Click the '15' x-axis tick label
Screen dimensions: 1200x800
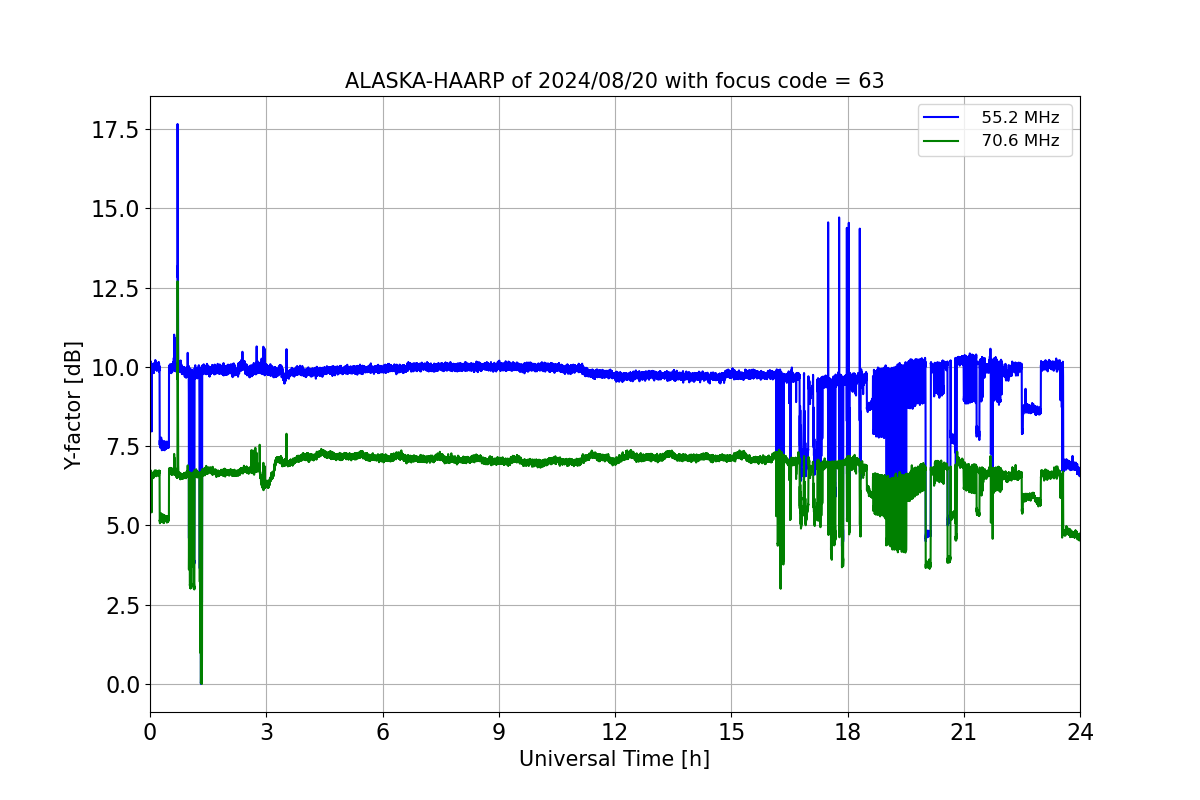pyautogui.click(x=731, y=732)
